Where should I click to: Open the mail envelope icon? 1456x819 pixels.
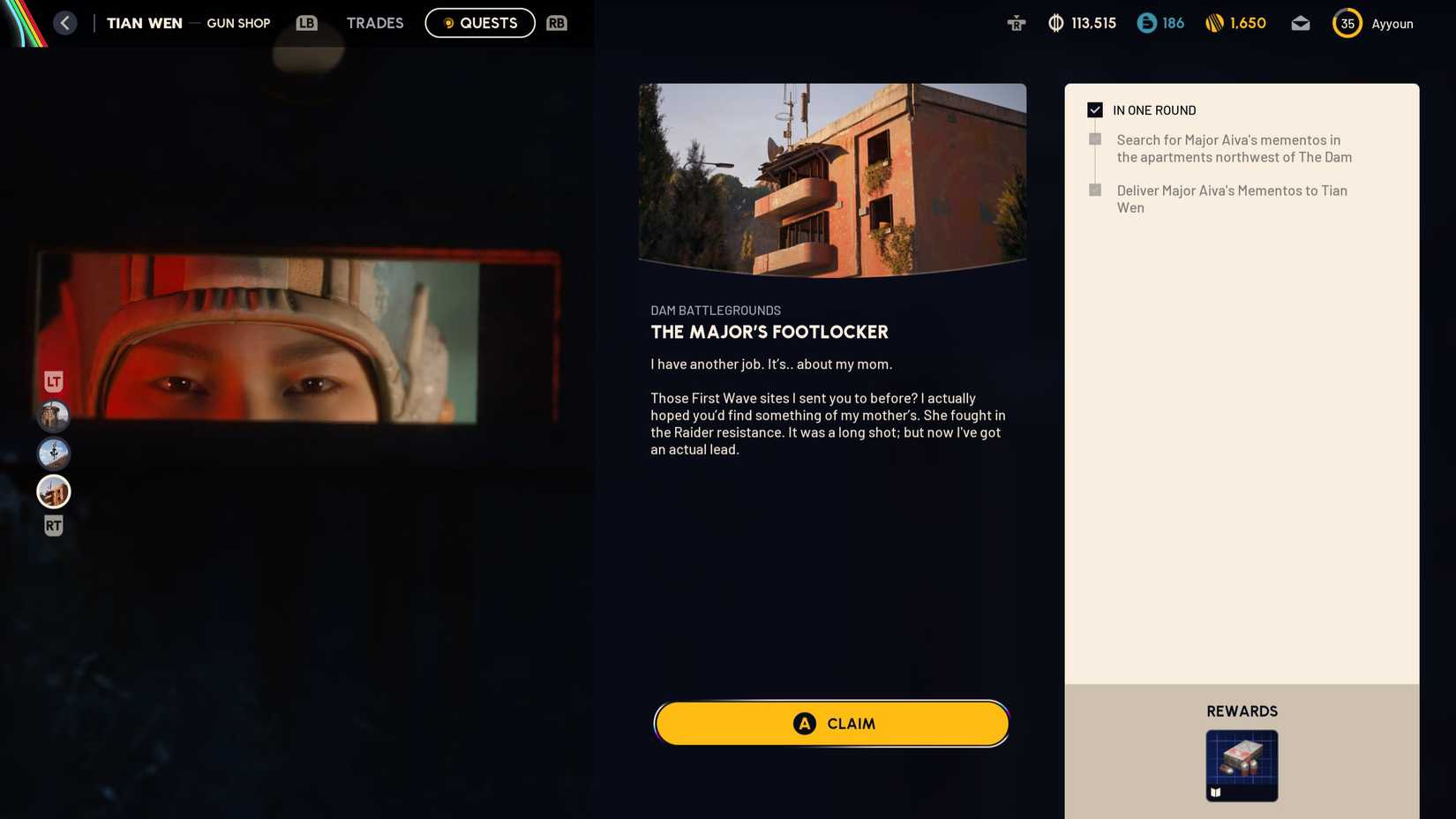pos(1300,24)
